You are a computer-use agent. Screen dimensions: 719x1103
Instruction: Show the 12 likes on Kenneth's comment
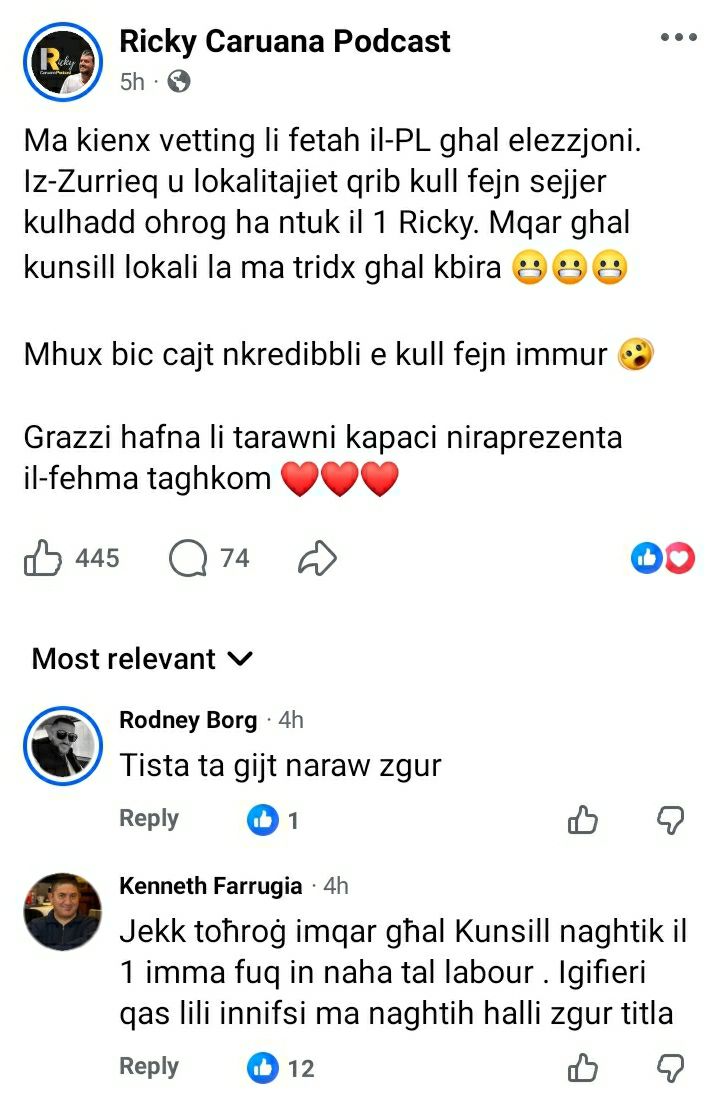click(281, 1068)
